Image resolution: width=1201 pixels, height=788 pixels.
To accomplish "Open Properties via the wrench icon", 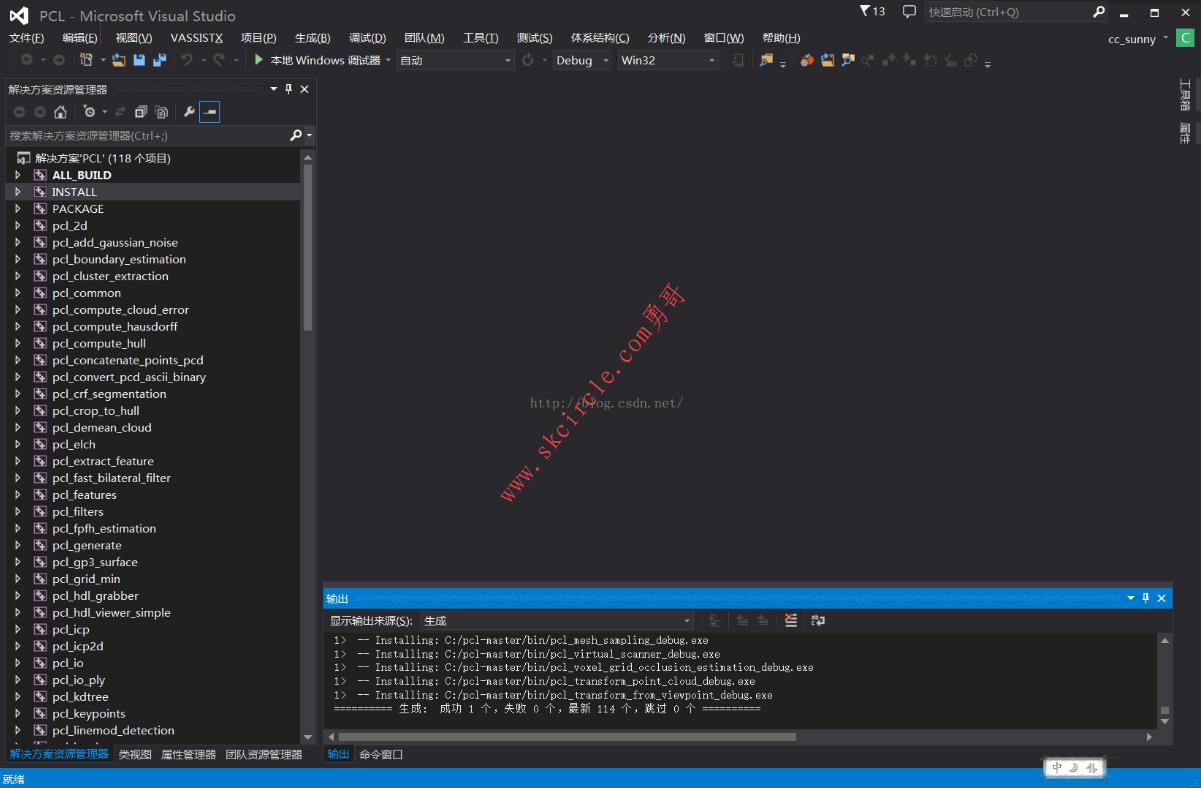I will [x=188, y=112].
